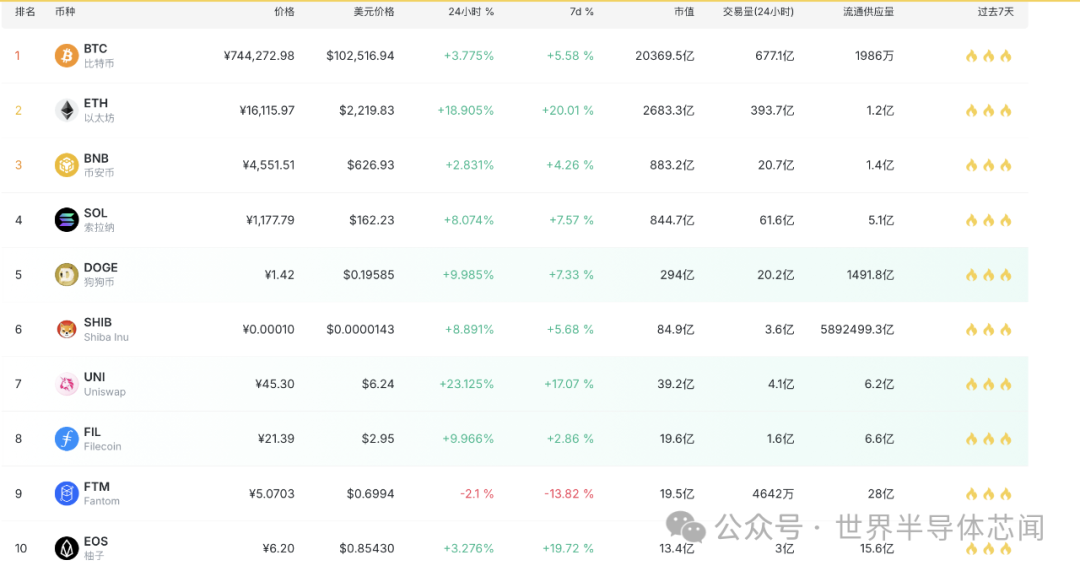Click the flame icons in ETH row

(988, 110)
